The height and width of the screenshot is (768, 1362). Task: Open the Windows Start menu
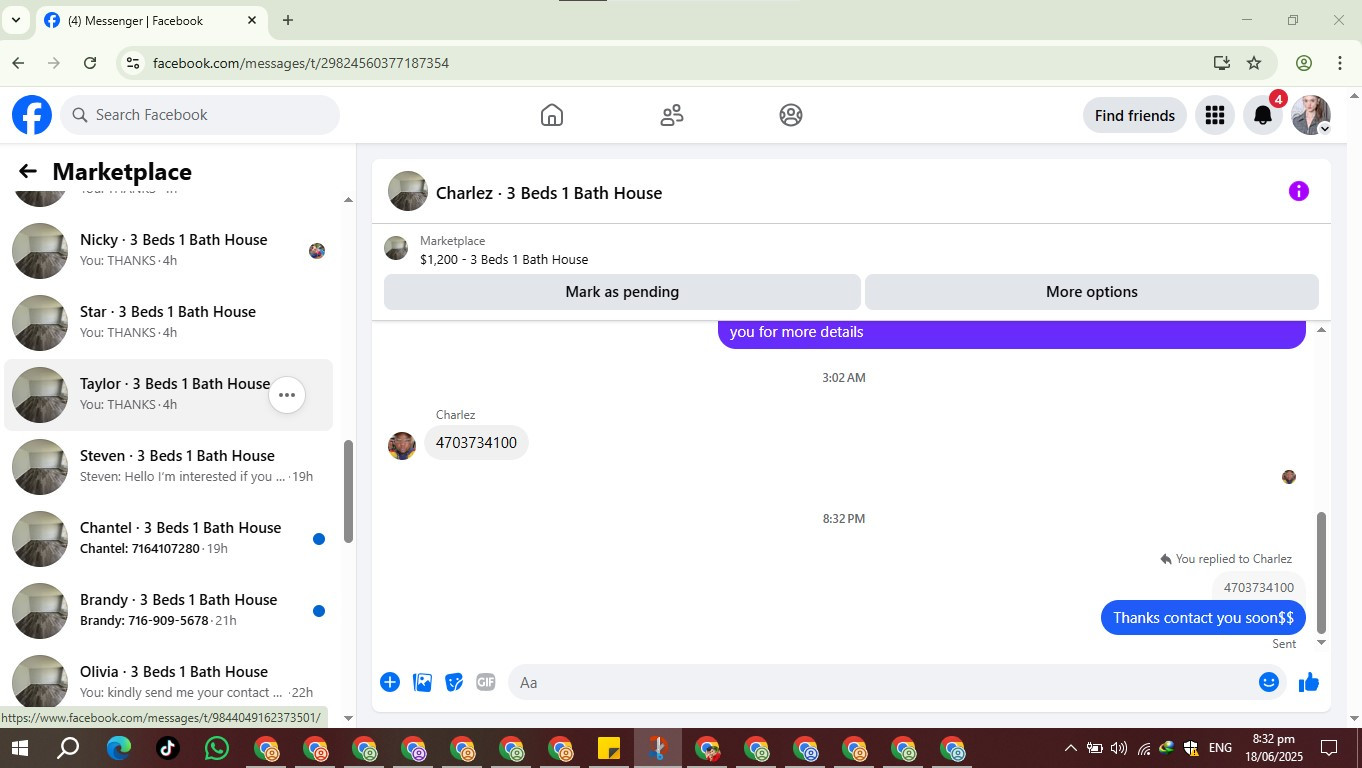(20, 748)
